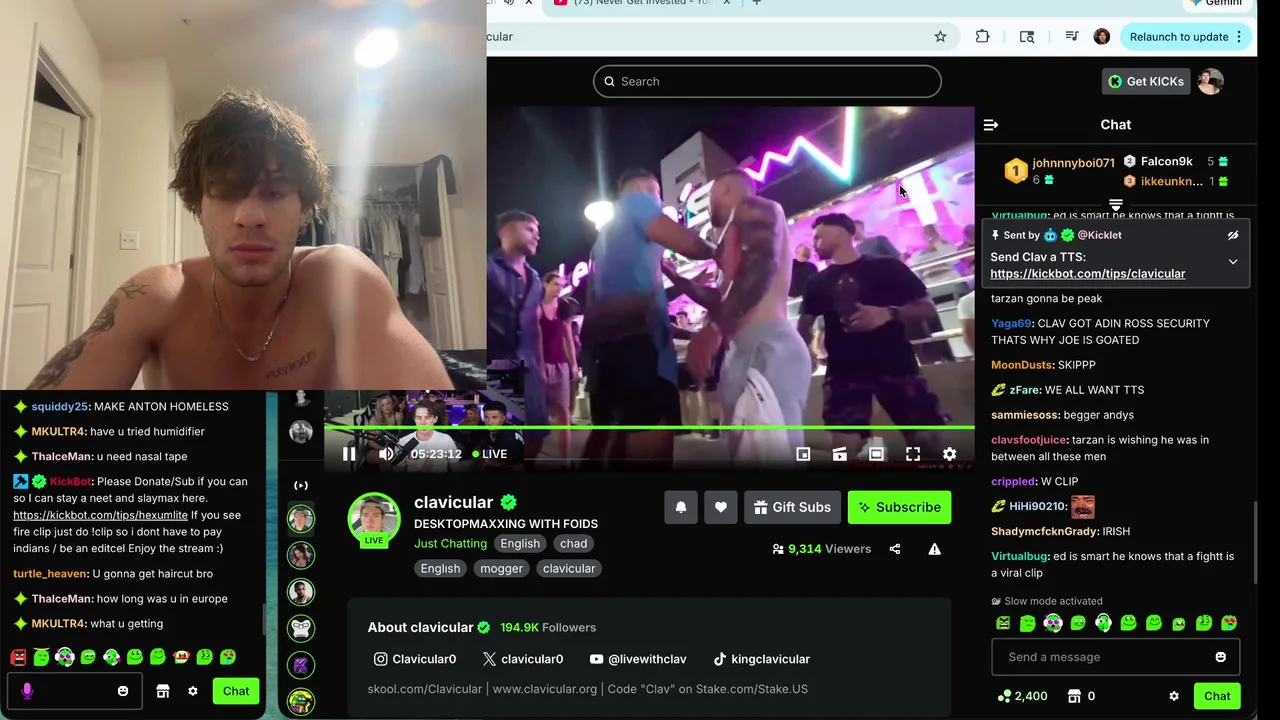Click Virtualbug username in bottom message
Image resolution: width=1280 pixels, height=720 pixels.
(x=1019, y=556)
